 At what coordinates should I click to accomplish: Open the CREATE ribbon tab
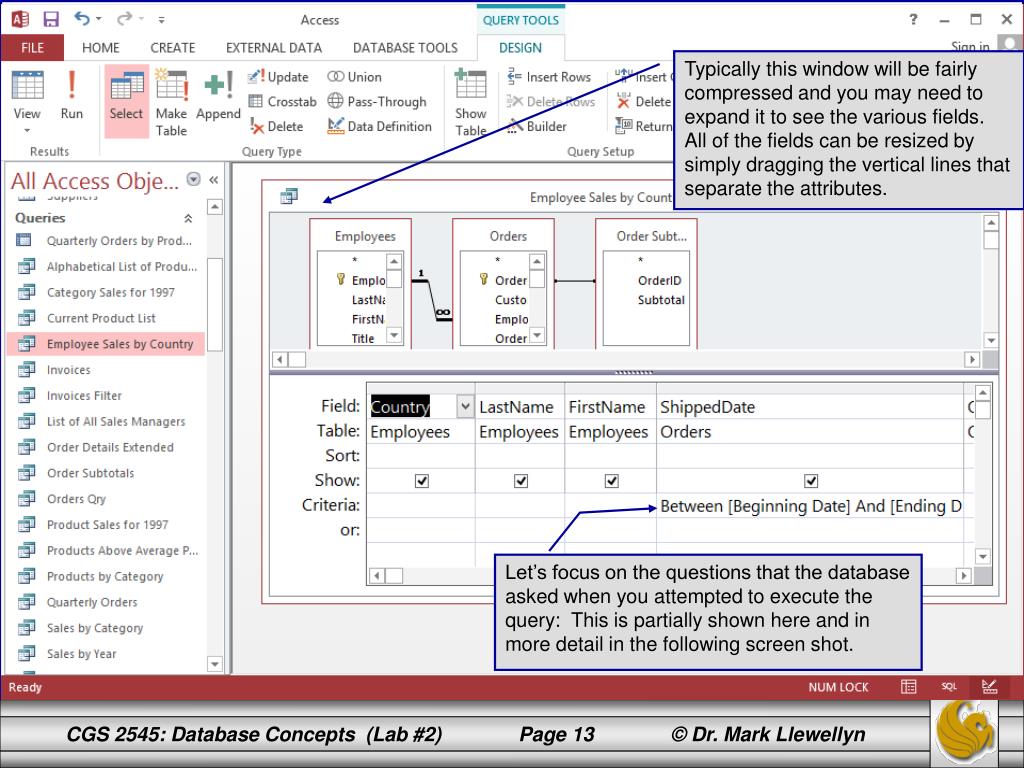pyautogui.click(x=172, y=48)
